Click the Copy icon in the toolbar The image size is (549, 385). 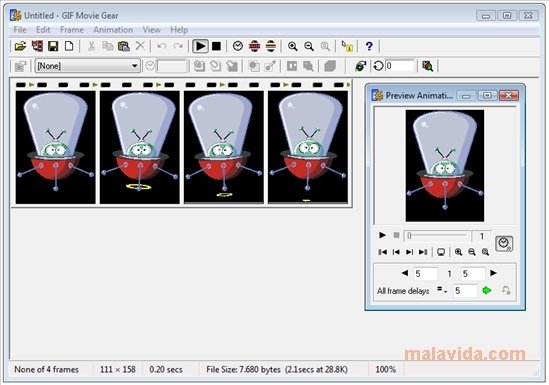click(107, 46)
